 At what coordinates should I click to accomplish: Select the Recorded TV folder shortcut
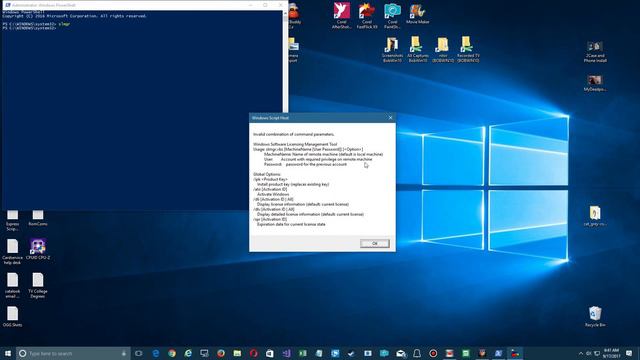click(x=468, y=49)
